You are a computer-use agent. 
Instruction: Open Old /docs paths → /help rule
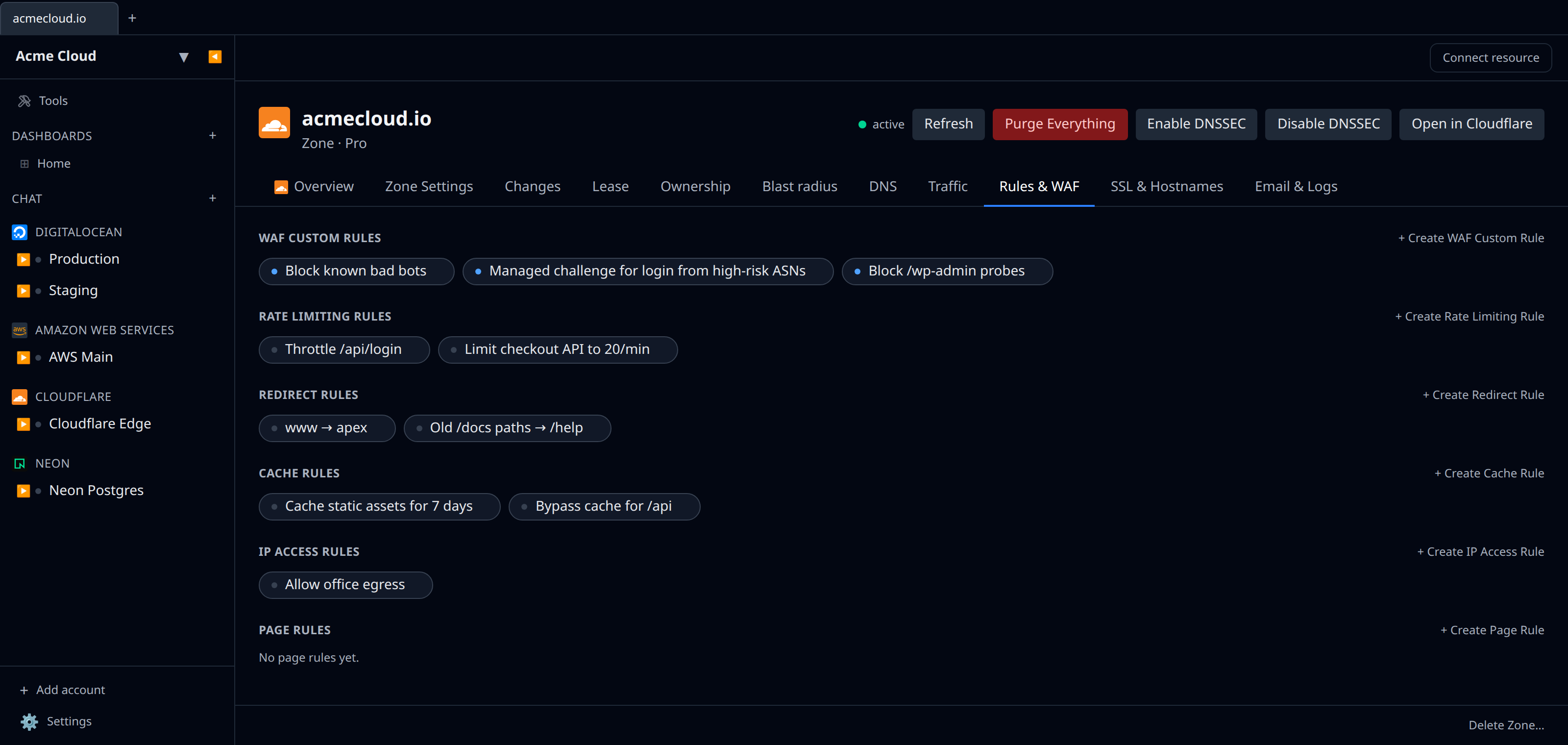pos(507,428)
